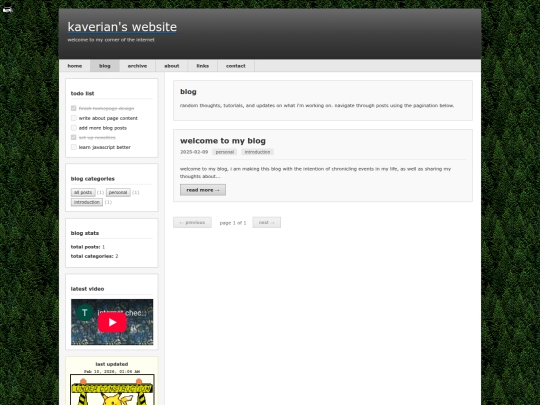Click the kaverian's website title link
This screenshot has width=540, height=405.
(x=122, y=27)
